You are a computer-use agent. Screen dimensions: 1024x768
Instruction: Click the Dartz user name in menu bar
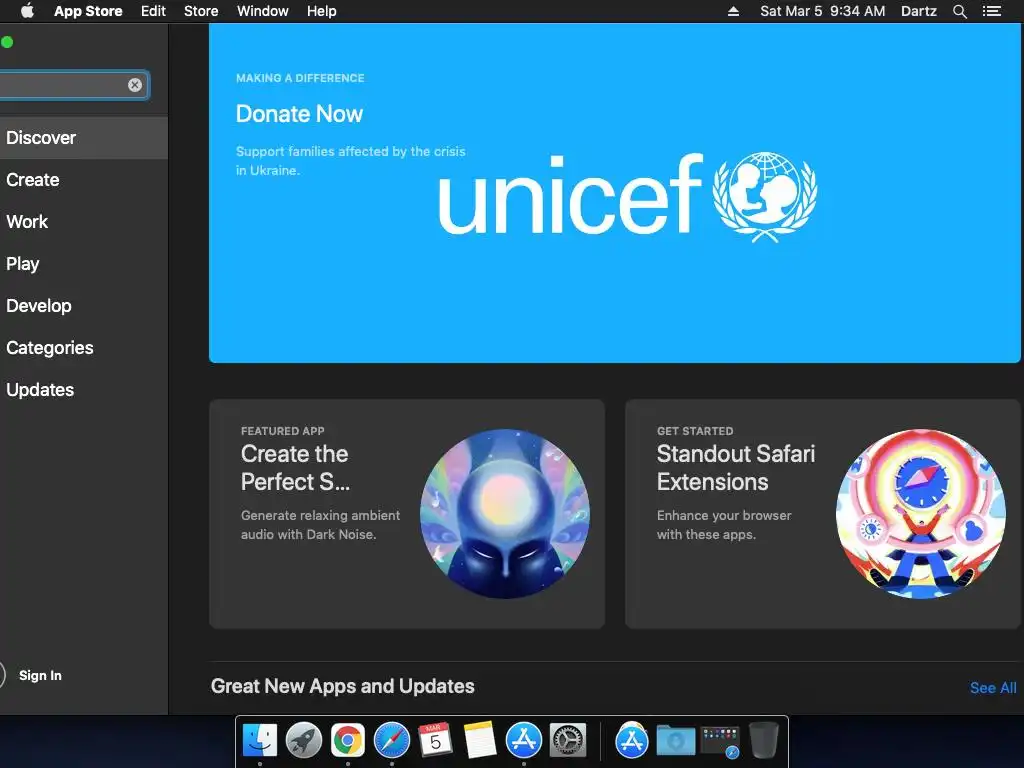(x=919, y=11)
